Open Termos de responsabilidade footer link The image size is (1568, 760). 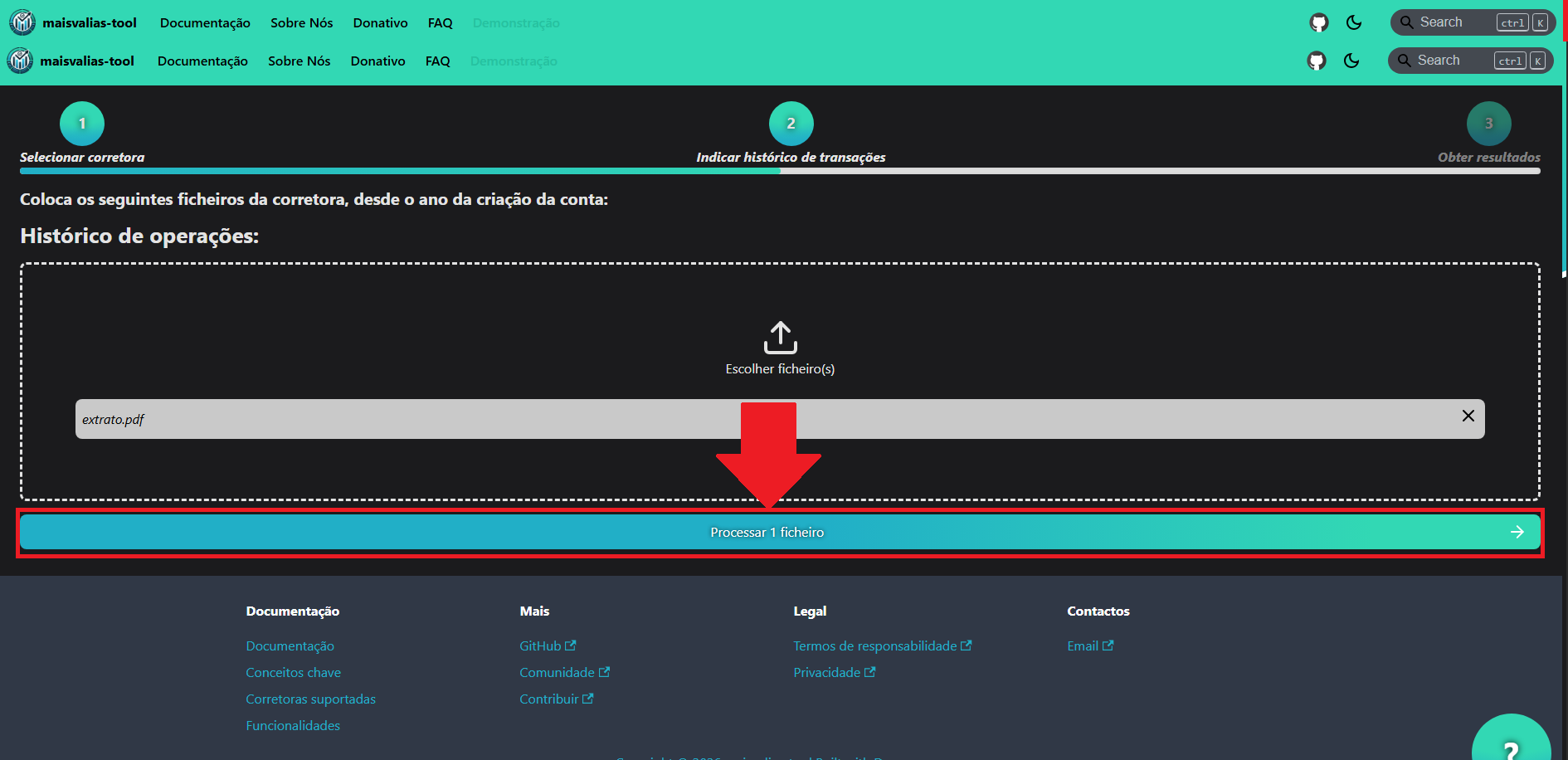(874, 646)
